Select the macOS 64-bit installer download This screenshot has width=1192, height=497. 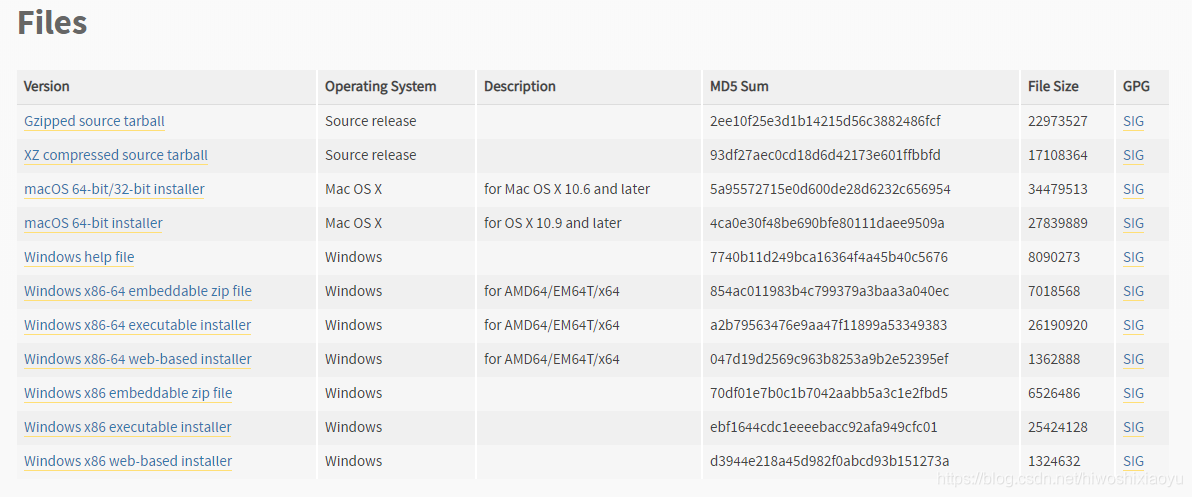click(94, 223)
